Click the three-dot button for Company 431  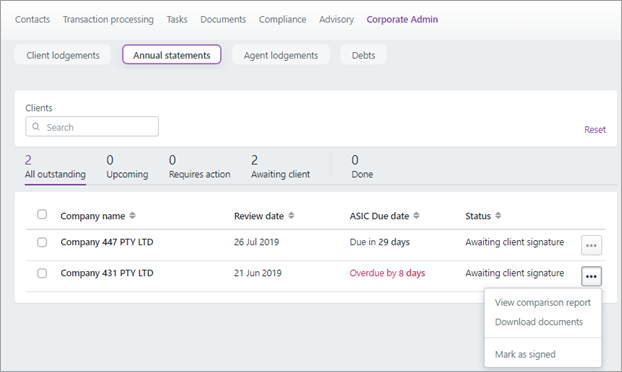[x=591, y=276]
